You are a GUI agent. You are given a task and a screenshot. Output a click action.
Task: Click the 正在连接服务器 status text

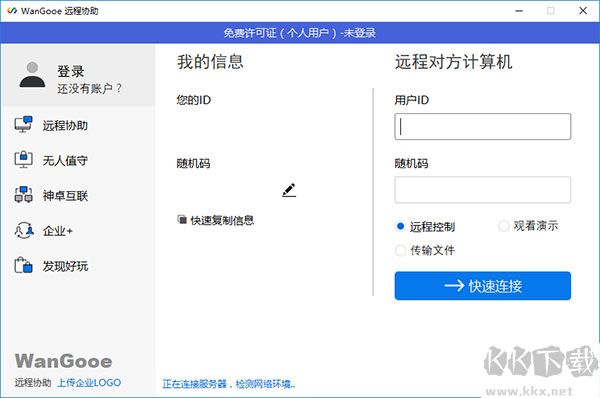[228, 383]
